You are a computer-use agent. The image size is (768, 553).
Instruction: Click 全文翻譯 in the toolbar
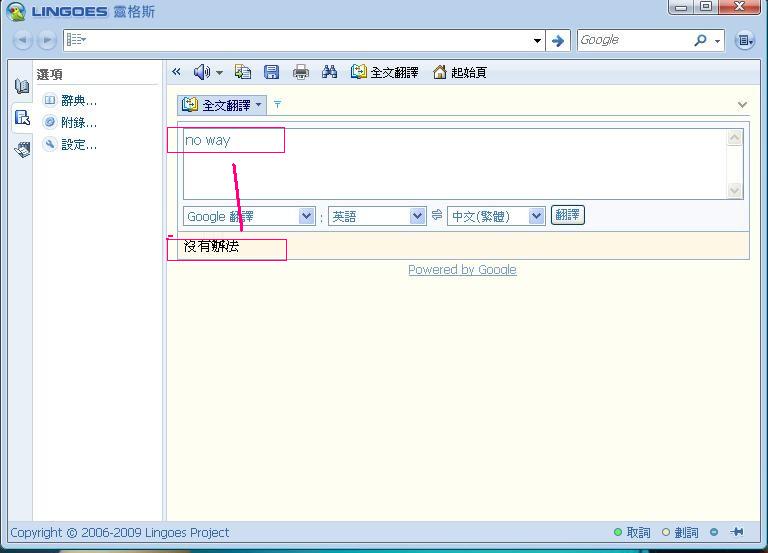coord(384,72)
